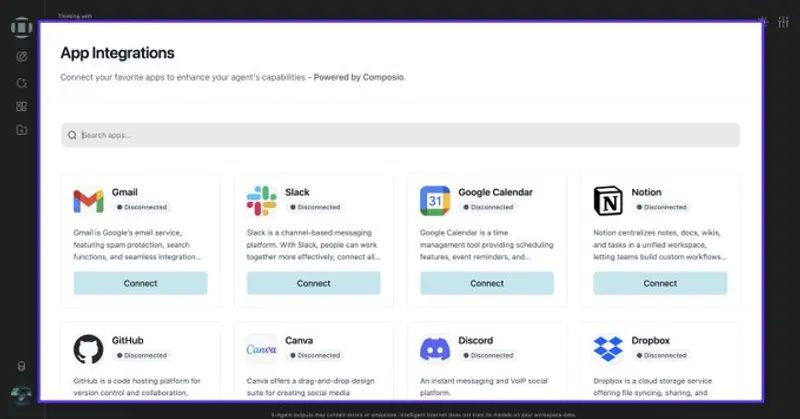This screenshot has width=800, height=419.
Task: Click the Slack logo icon
Action: click(x=261, y=200)
